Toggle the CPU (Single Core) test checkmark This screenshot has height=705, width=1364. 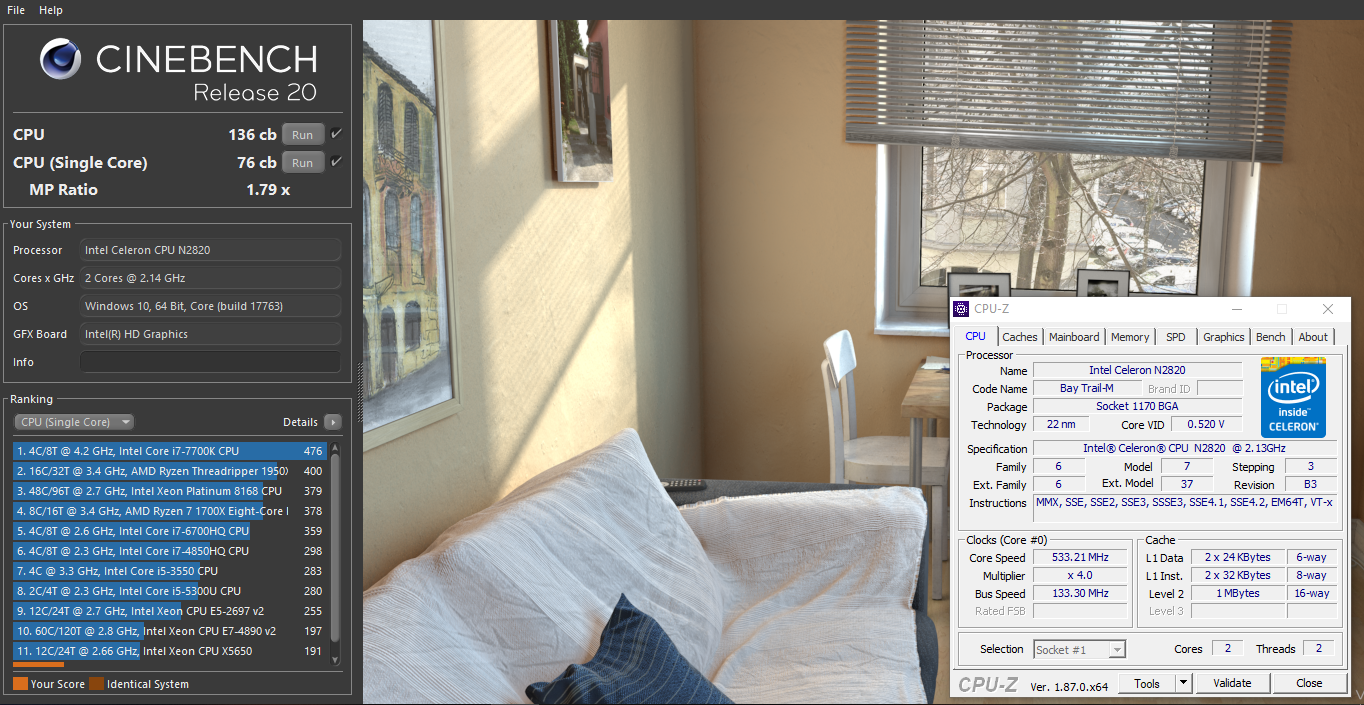tap(336, 162)
